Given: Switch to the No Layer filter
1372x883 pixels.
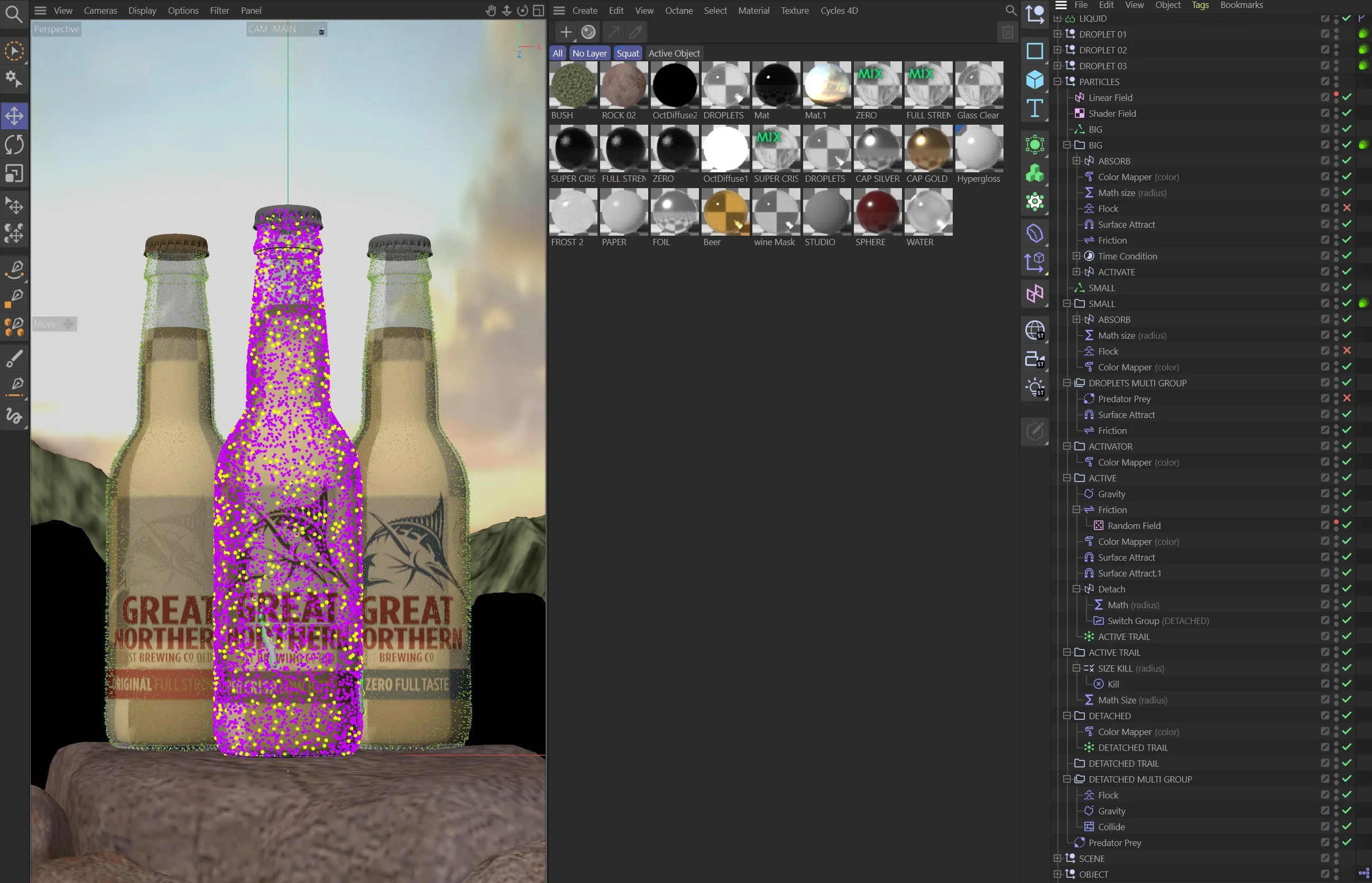Looking at the screenshot, I should pyautogui.click(x=589, y=53).
